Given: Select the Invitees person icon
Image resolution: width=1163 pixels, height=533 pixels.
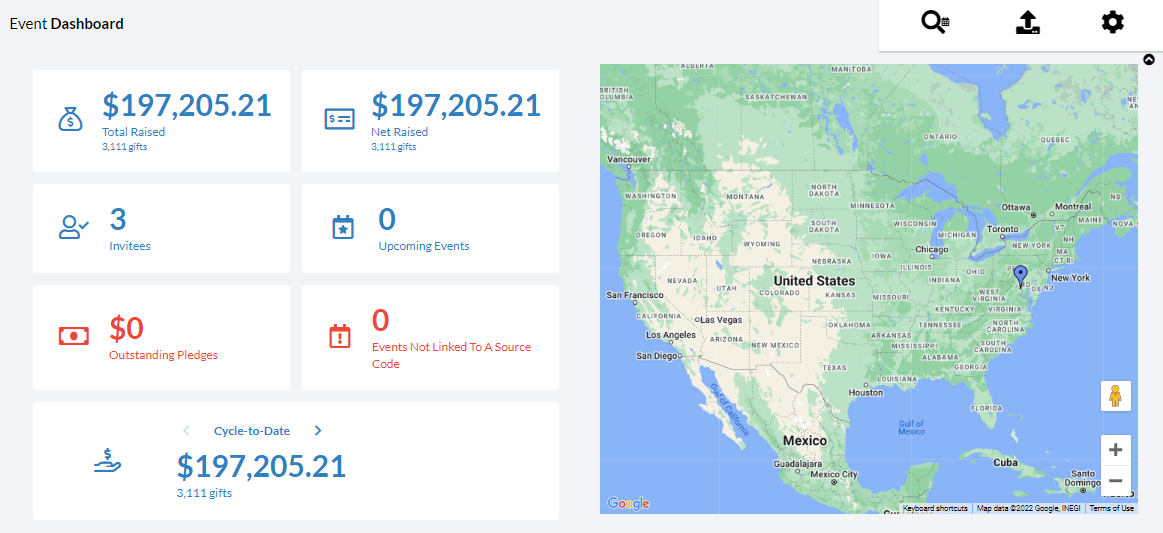Looking at the screenshot, I should 73,226.
